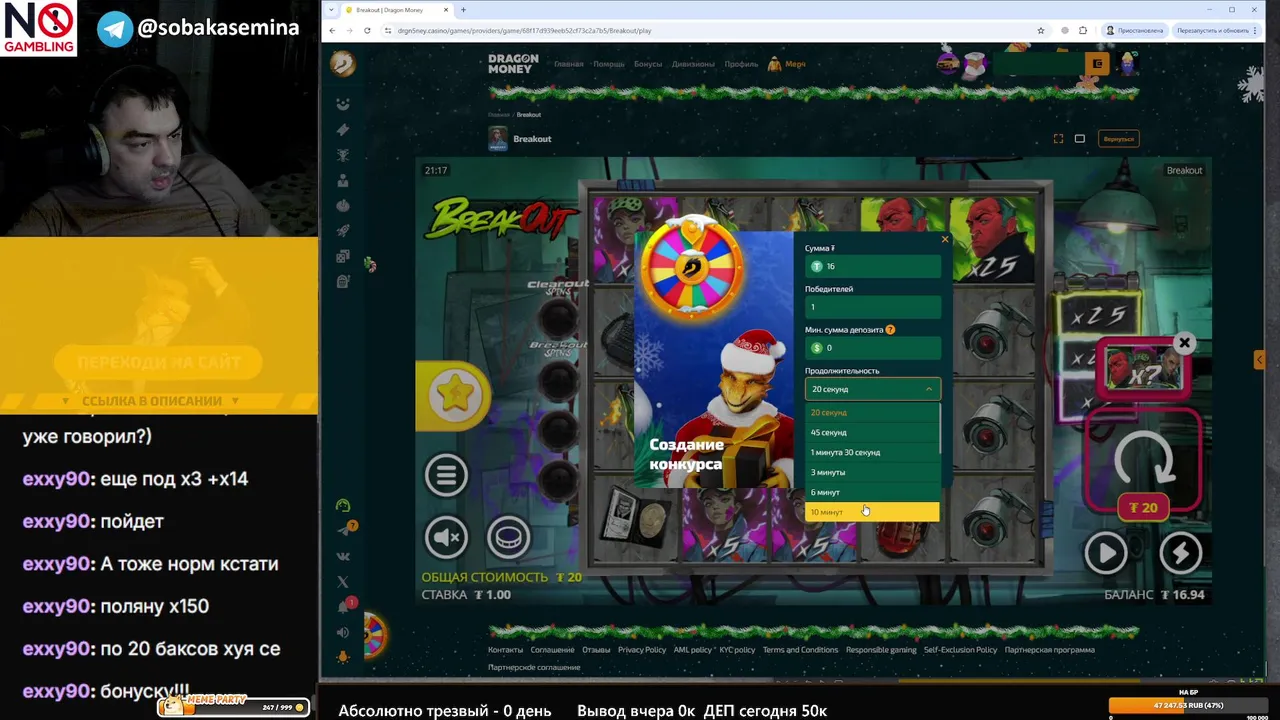Open Chrome extensions puzzle icon

[1083, 30]
